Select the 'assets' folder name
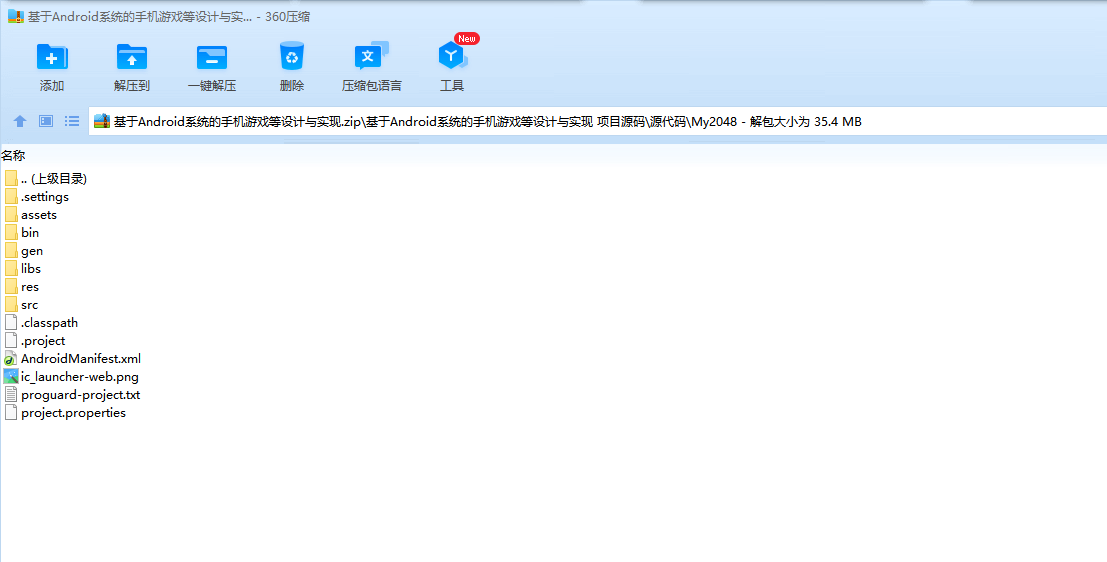 pos(39,215)
